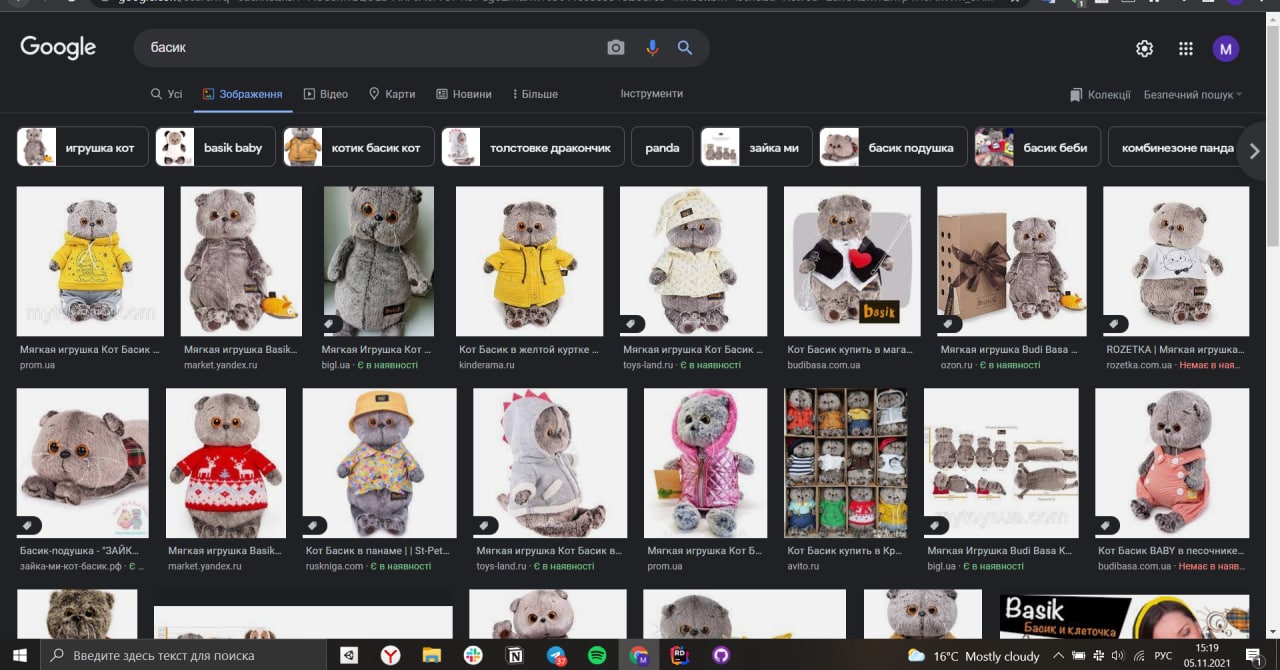Click the Windows taskbar search box

tap(183, 656)
